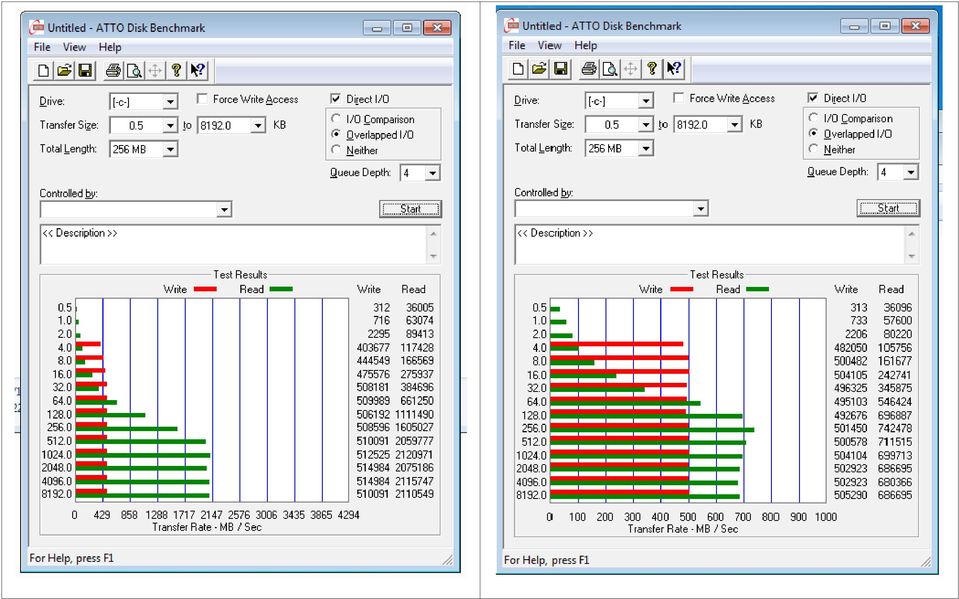
Task: Select I/O Comparison radio in right window
Action: (813, 117)
